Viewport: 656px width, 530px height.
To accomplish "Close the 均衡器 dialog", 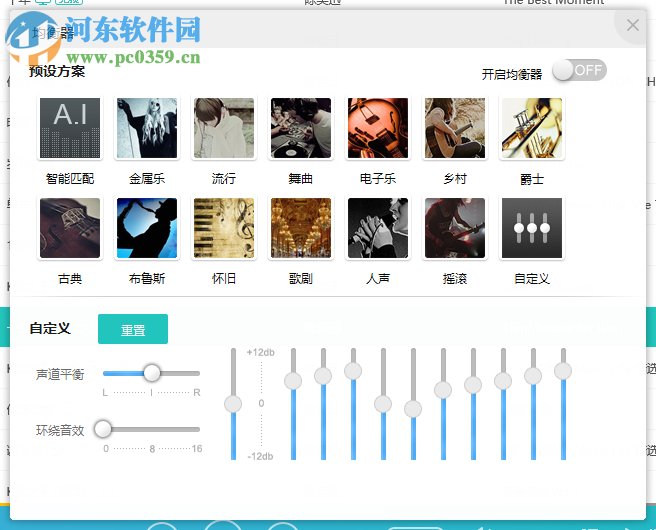I will (x=633, y=25).
